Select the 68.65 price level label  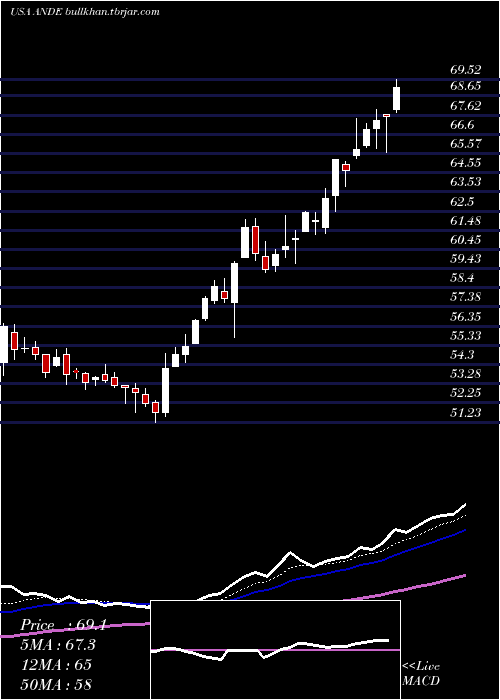click(466, 86)
